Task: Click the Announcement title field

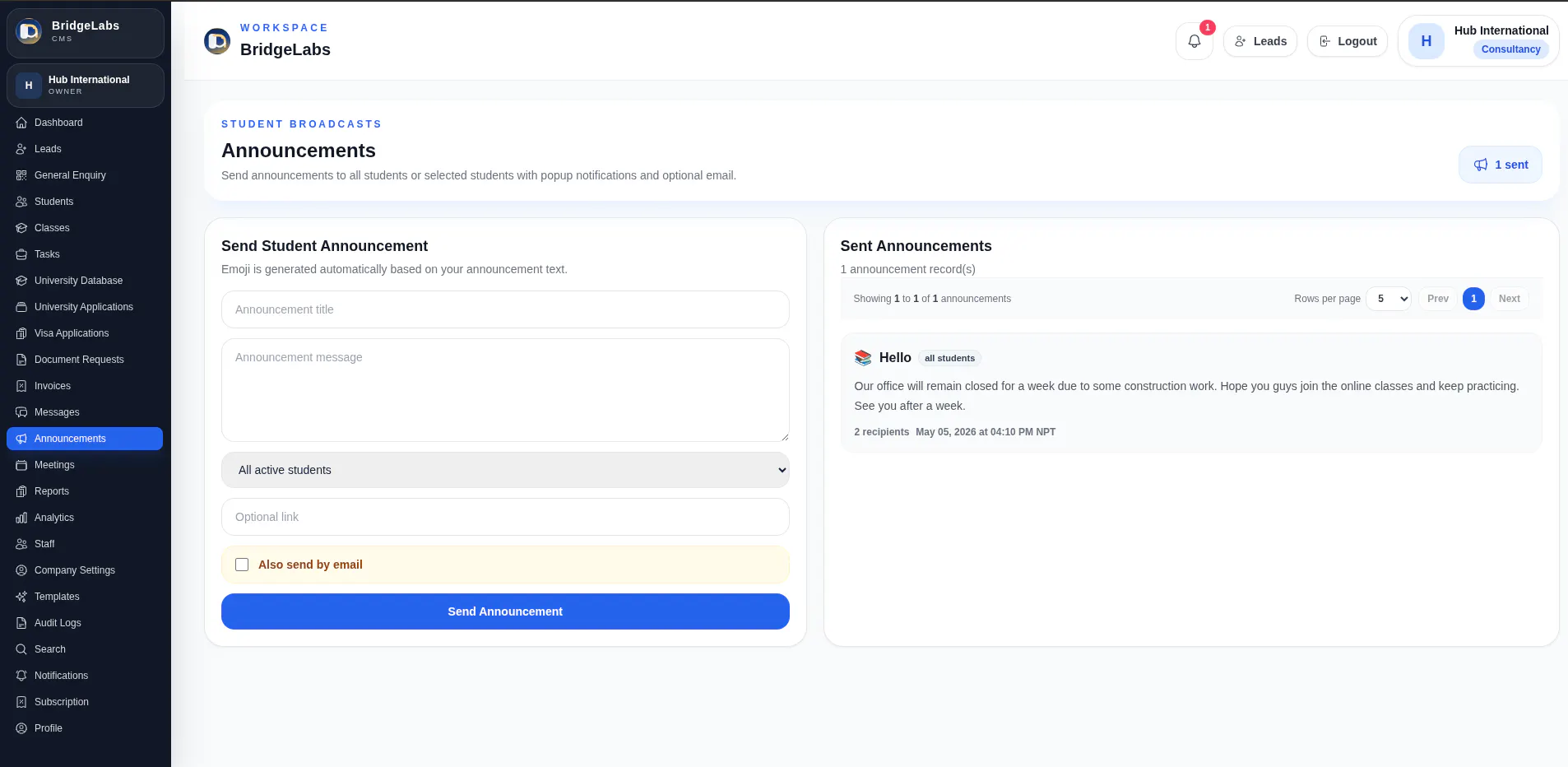Action: [x=505, y=309]
